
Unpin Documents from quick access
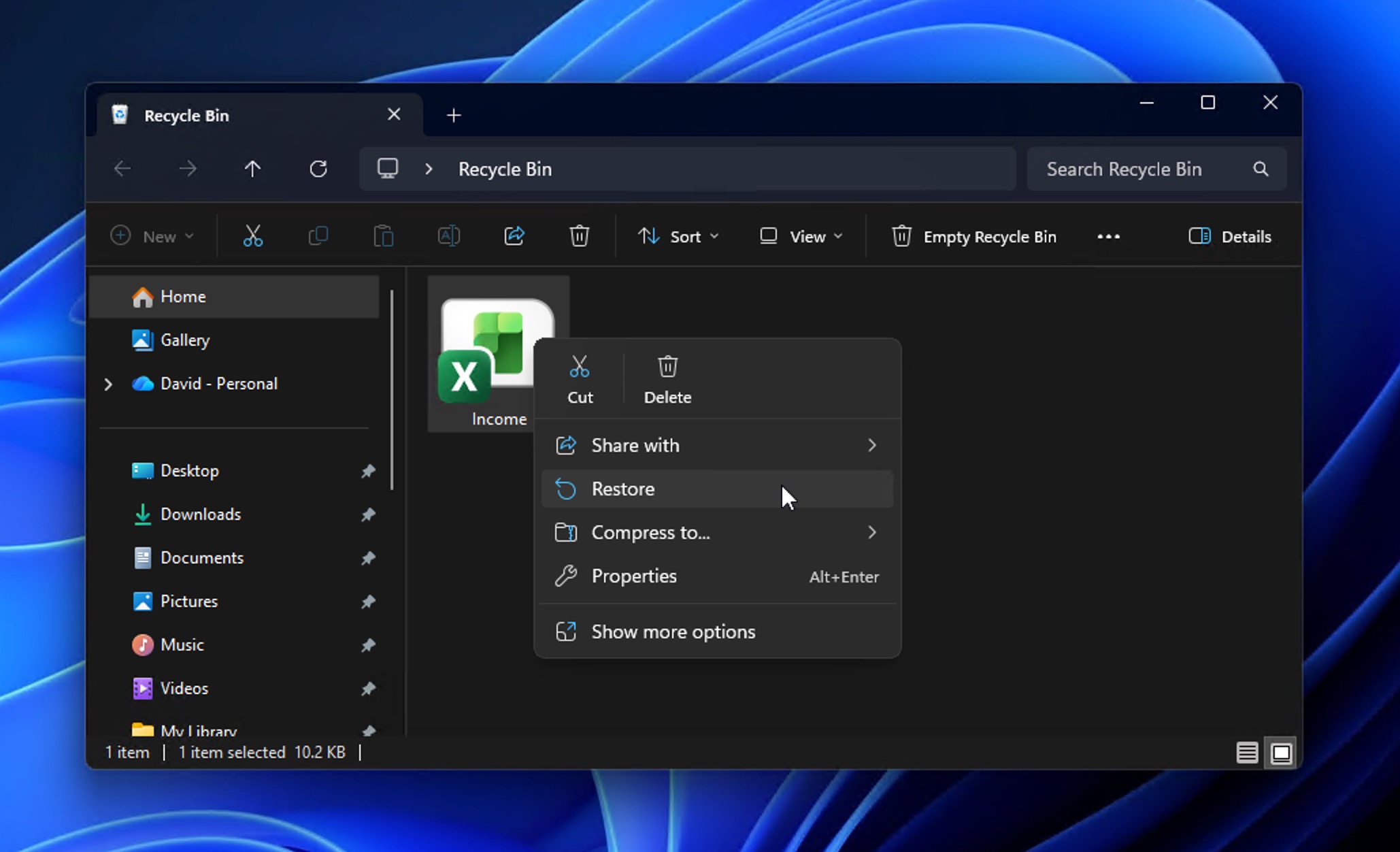coord(368,558)
